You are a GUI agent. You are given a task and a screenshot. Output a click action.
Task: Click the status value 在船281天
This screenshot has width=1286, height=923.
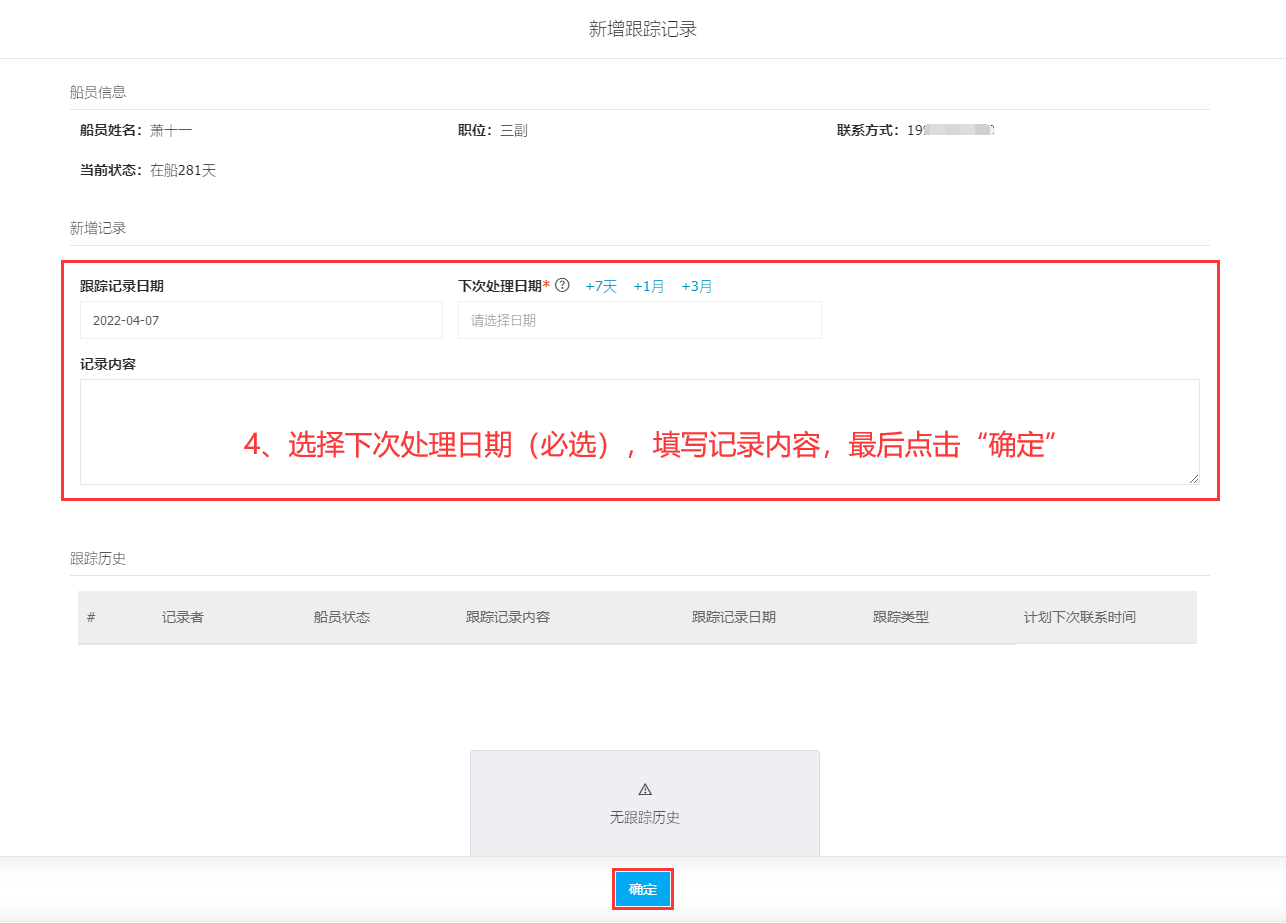tap(183, 170)
